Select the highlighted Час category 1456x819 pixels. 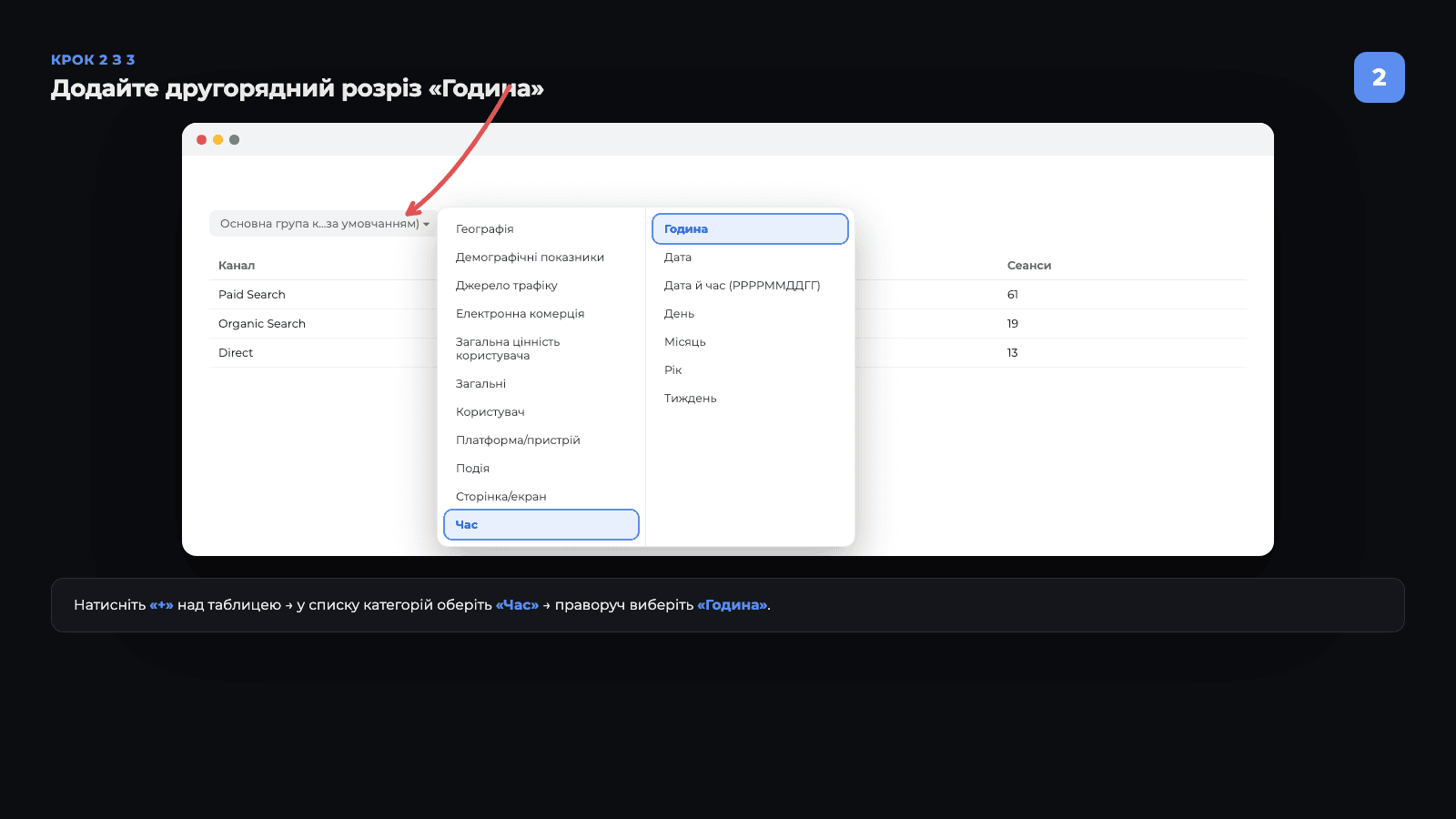point(541,525)
